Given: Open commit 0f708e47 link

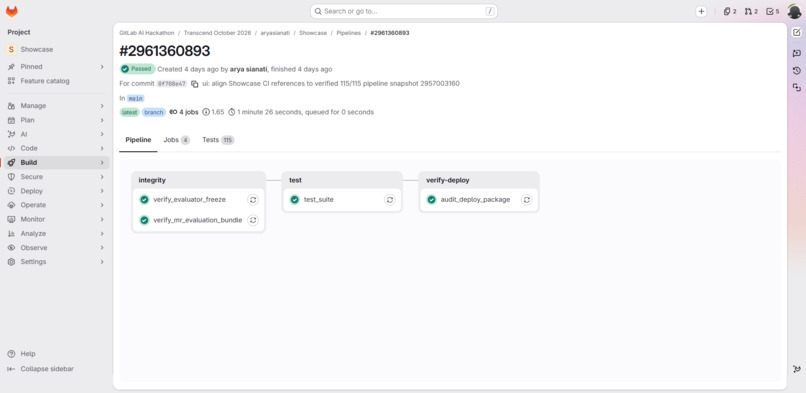Looking at the screenshot, I should pyautogui.click(x=172, y=84).
